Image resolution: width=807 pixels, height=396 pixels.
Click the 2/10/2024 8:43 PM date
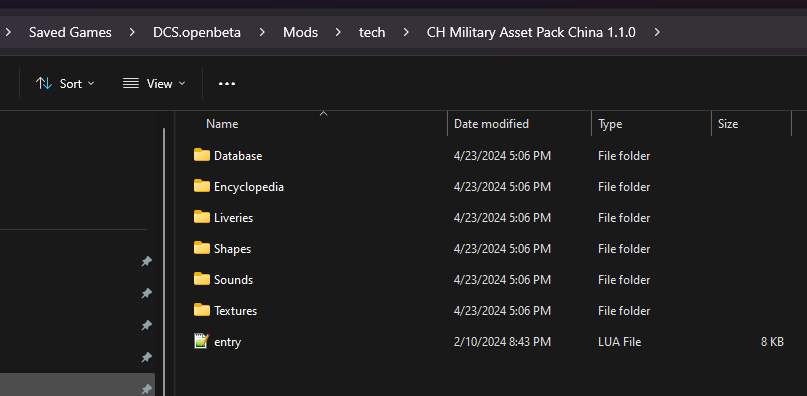(502, 341)
